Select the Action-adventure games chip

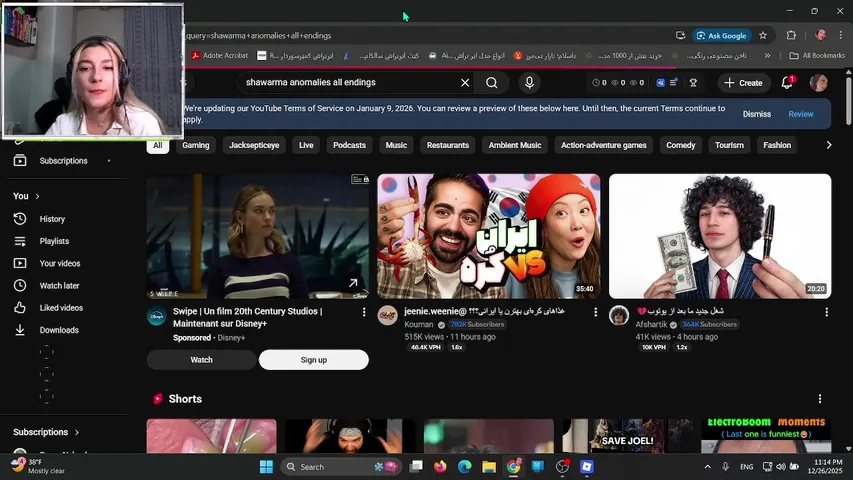(603, 145)
